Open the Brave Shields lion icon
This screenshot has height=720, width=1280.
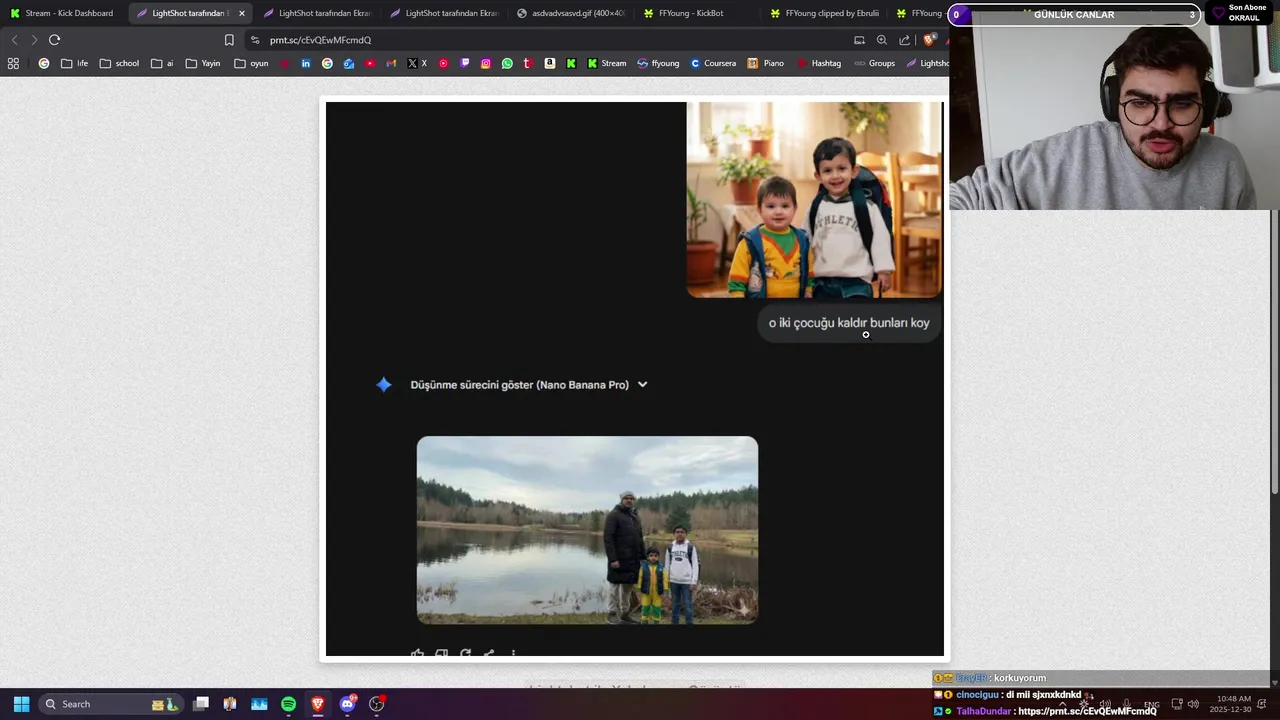929,40
